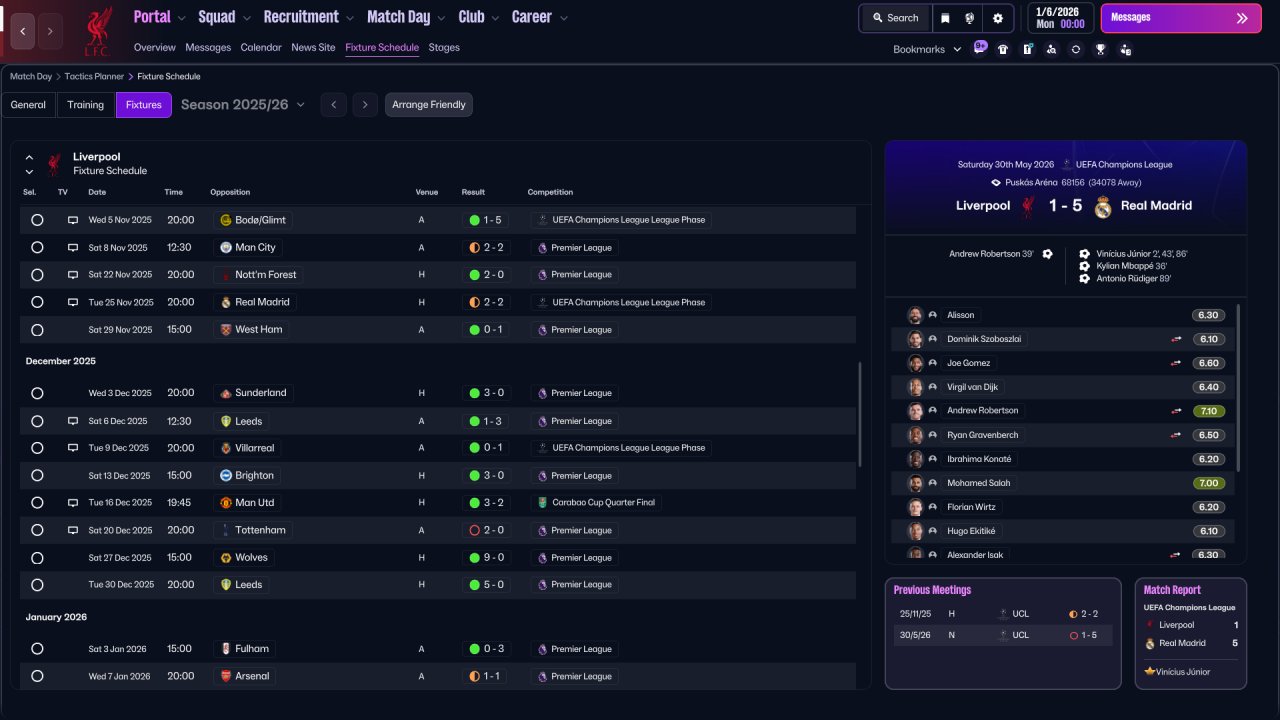Select the Nott'm Forest fixture radio button

(37, 275)
